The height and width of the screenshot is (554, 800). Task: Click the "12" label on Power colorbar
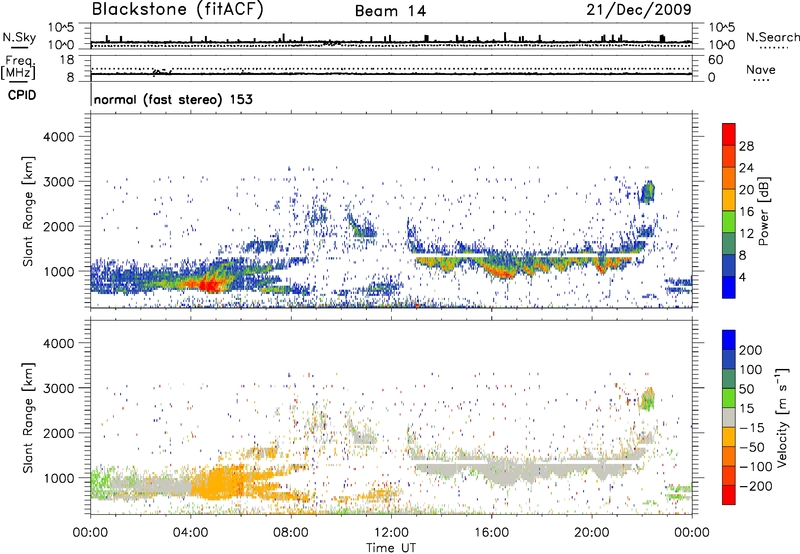point(746,234)
